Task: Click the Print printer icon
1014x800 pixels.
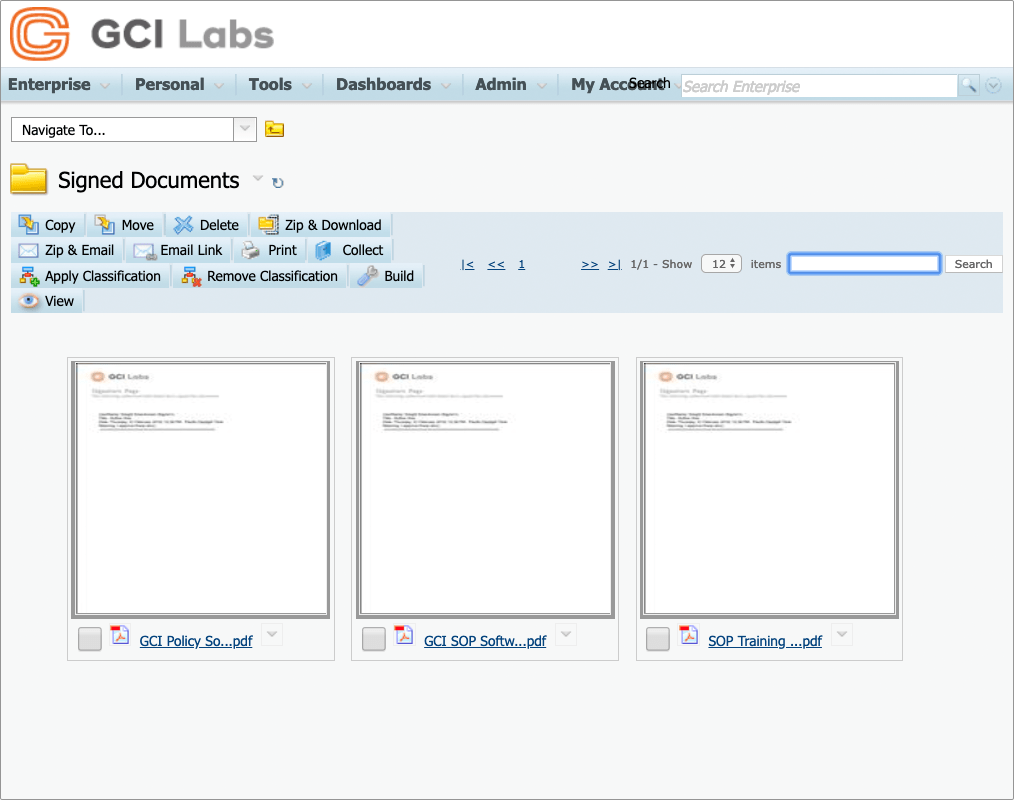Action: (x=250, y=250)
